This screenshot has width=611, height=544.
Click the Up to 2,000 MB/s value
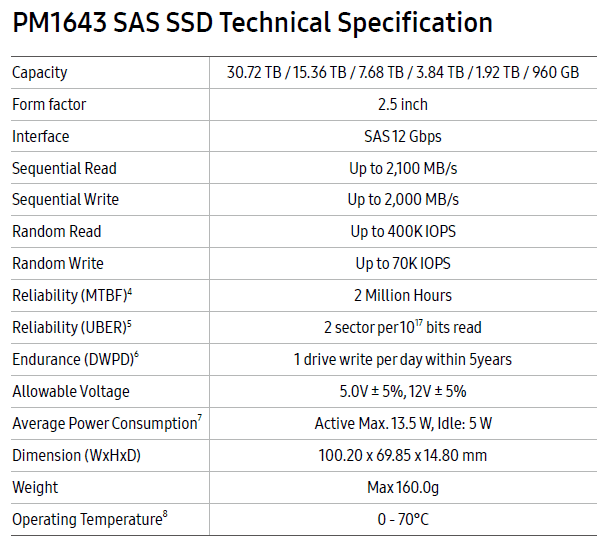(402, 200)
